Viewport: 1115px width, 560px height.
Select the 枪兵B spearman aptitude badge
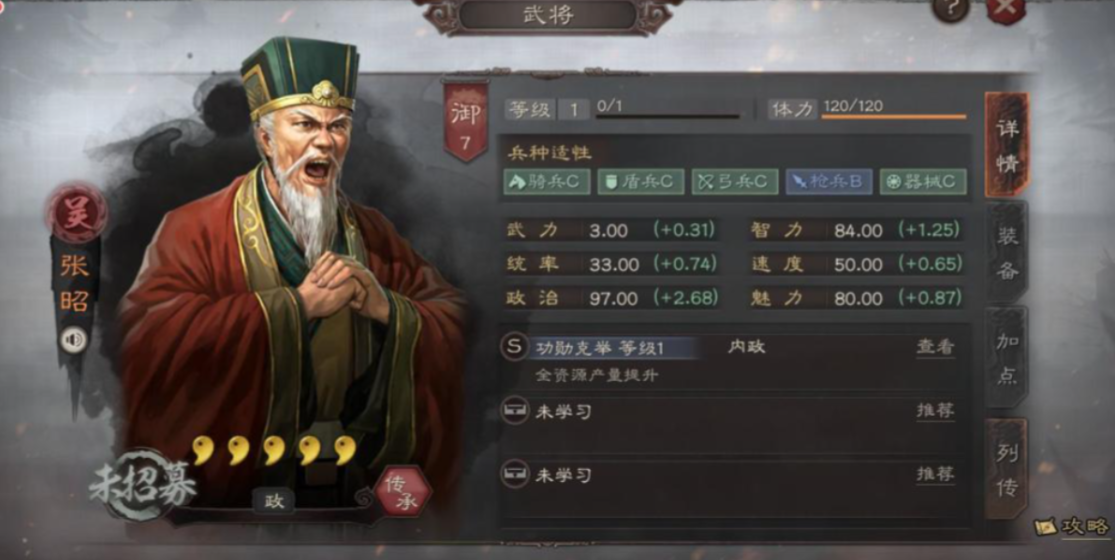click(x=828, y=182)
